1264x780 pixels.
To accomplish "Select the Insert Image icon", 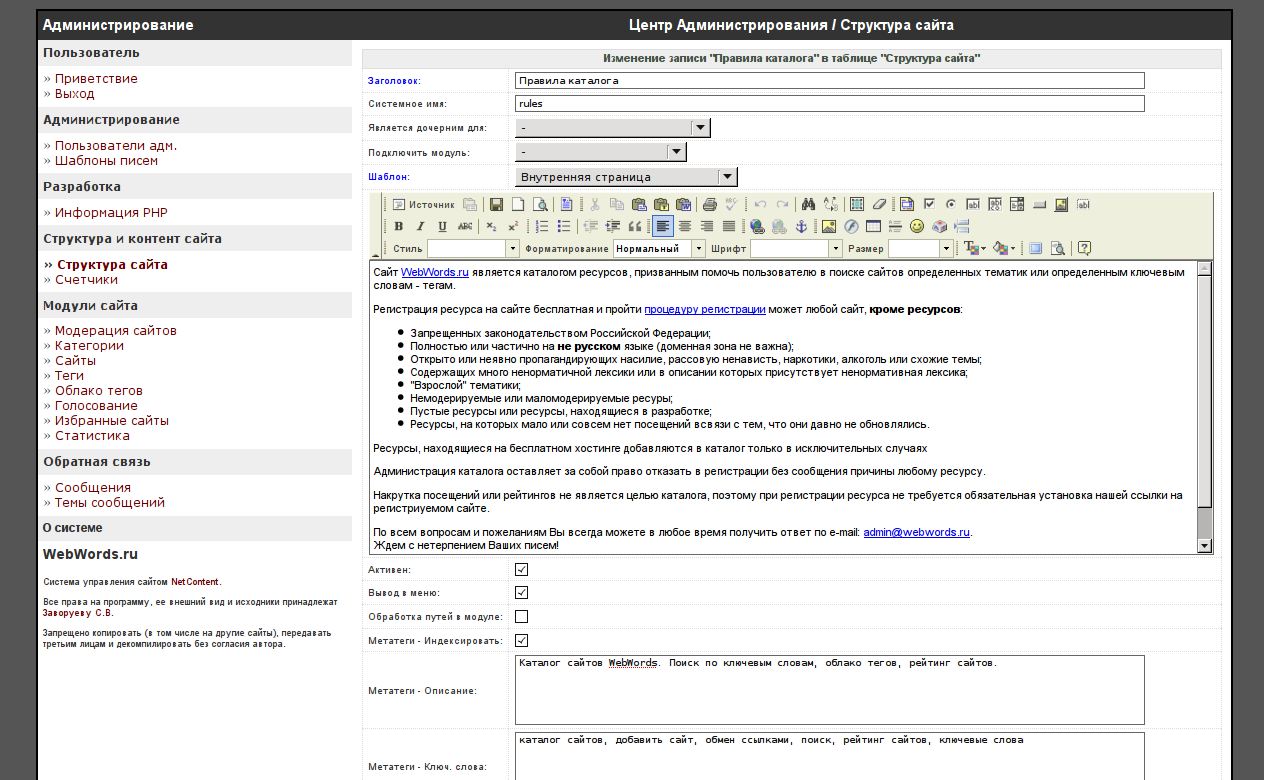I will [828, 226].
